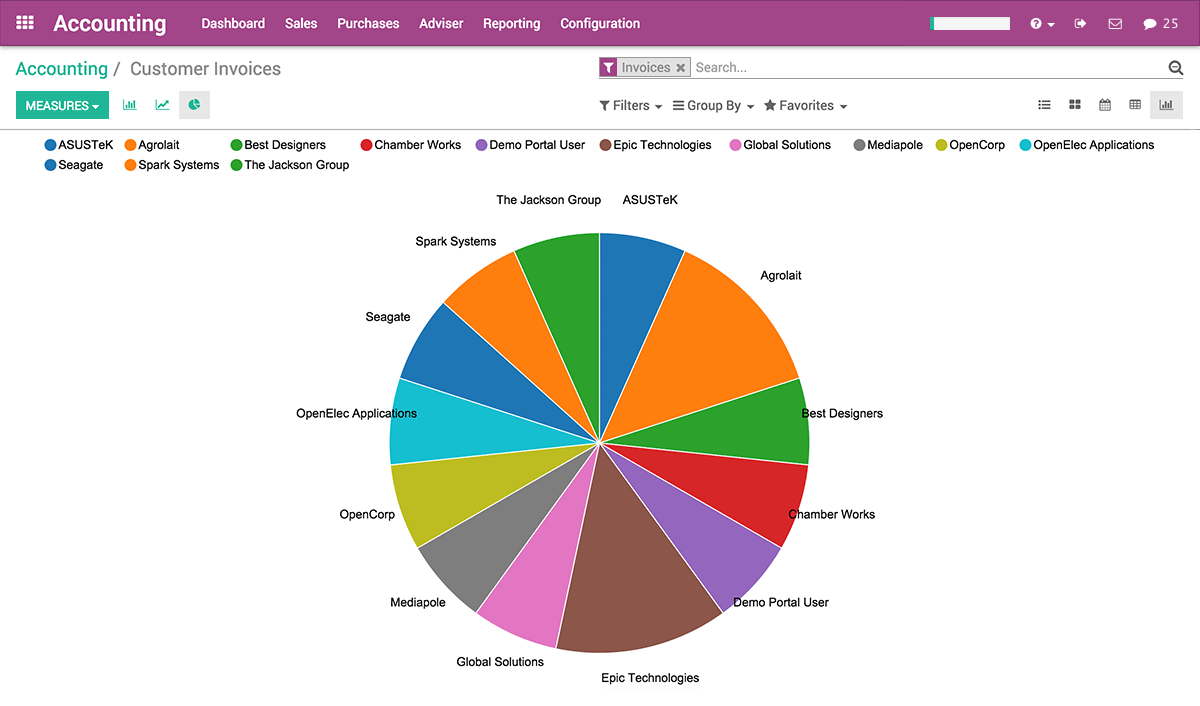Select the bar chart type
Viewport: 1200px width, 706px height.
coord(129,105)
